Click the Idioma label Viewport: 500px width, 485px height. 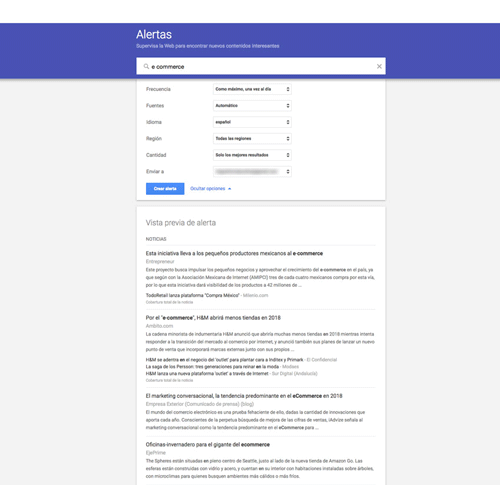pos(154,122)
